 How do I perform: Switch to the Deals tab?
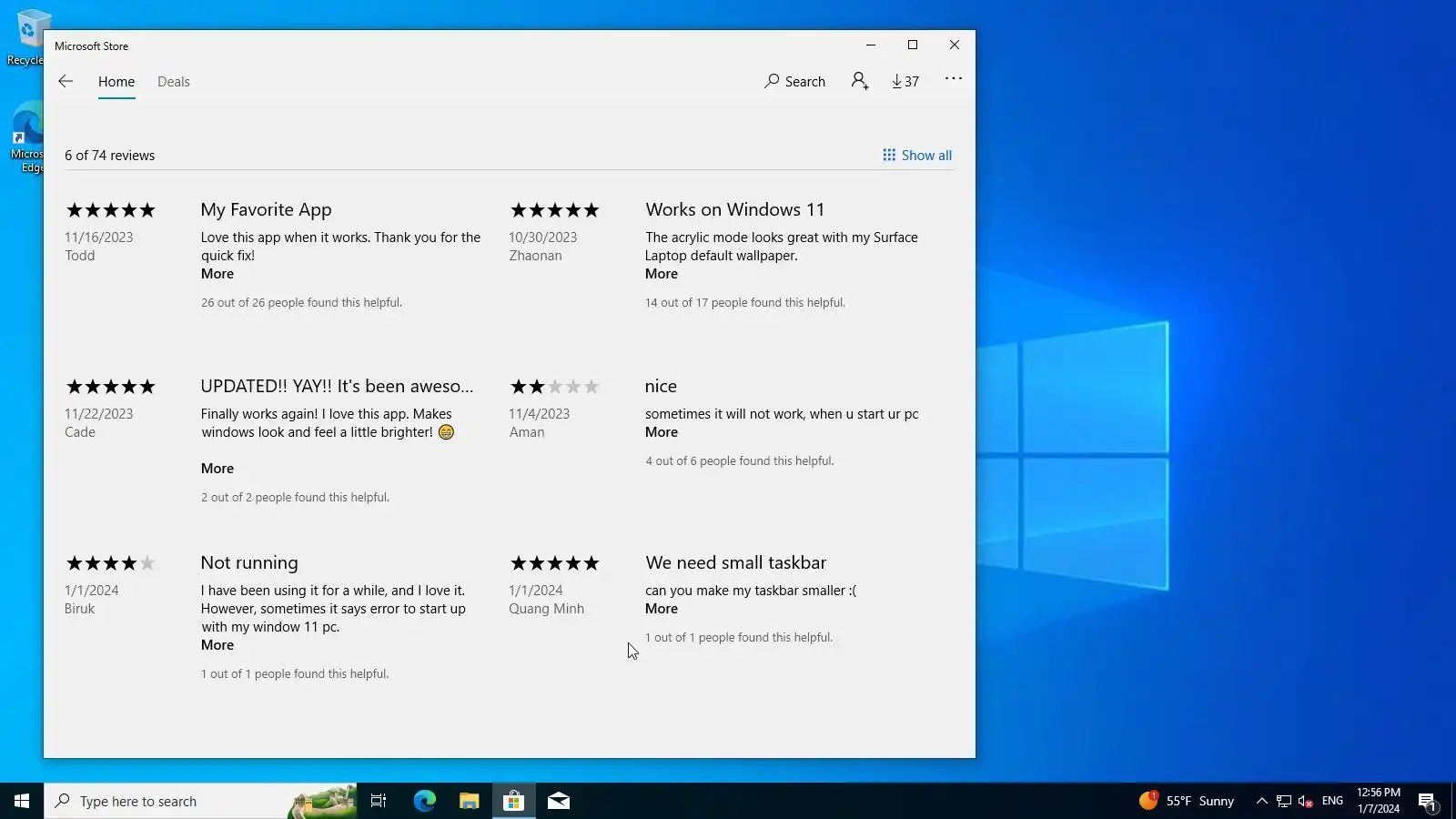click(x=174, y=82)
